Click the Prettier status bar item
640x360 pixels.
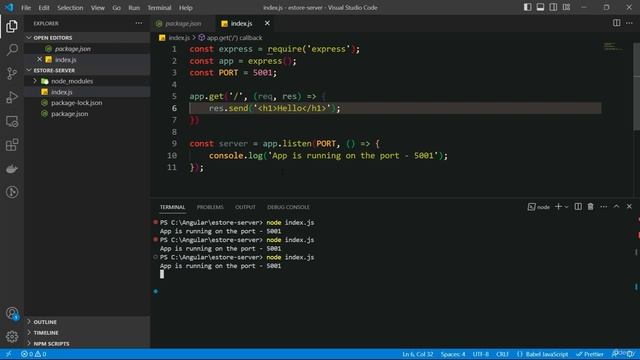(x=589, y=354)
